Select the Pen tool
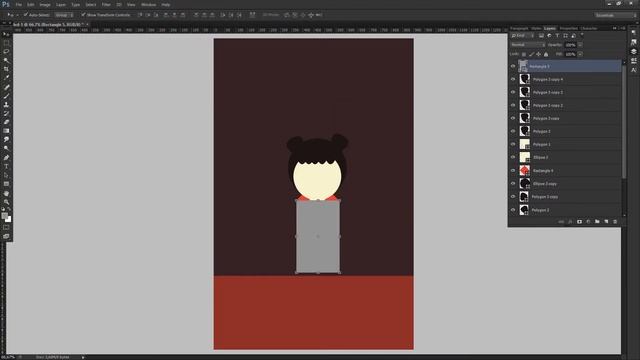The image size is (640, 360). tap(6, 158)
